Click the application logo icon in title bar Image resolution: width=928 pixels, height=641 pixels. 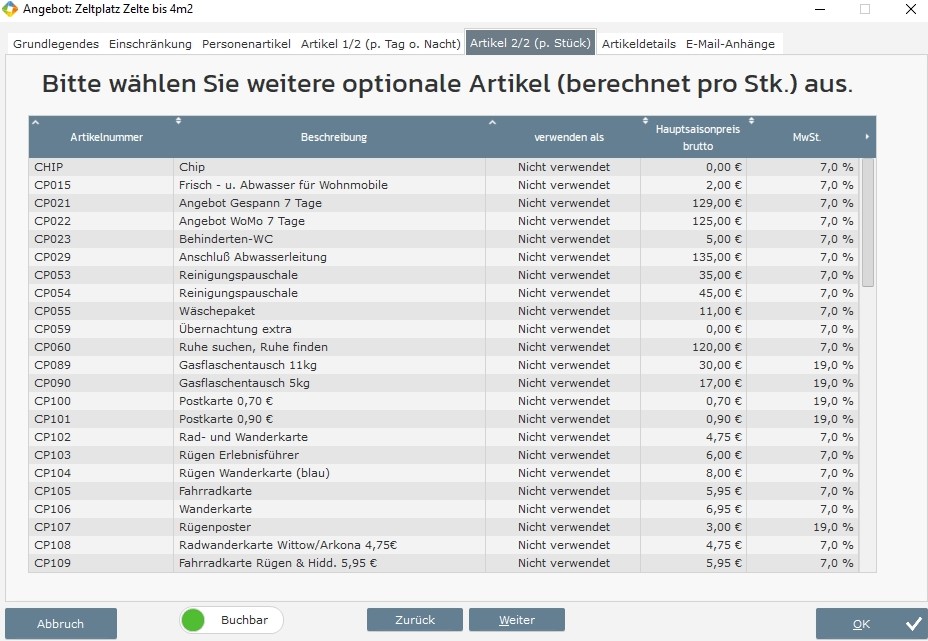tap(10, 9)
